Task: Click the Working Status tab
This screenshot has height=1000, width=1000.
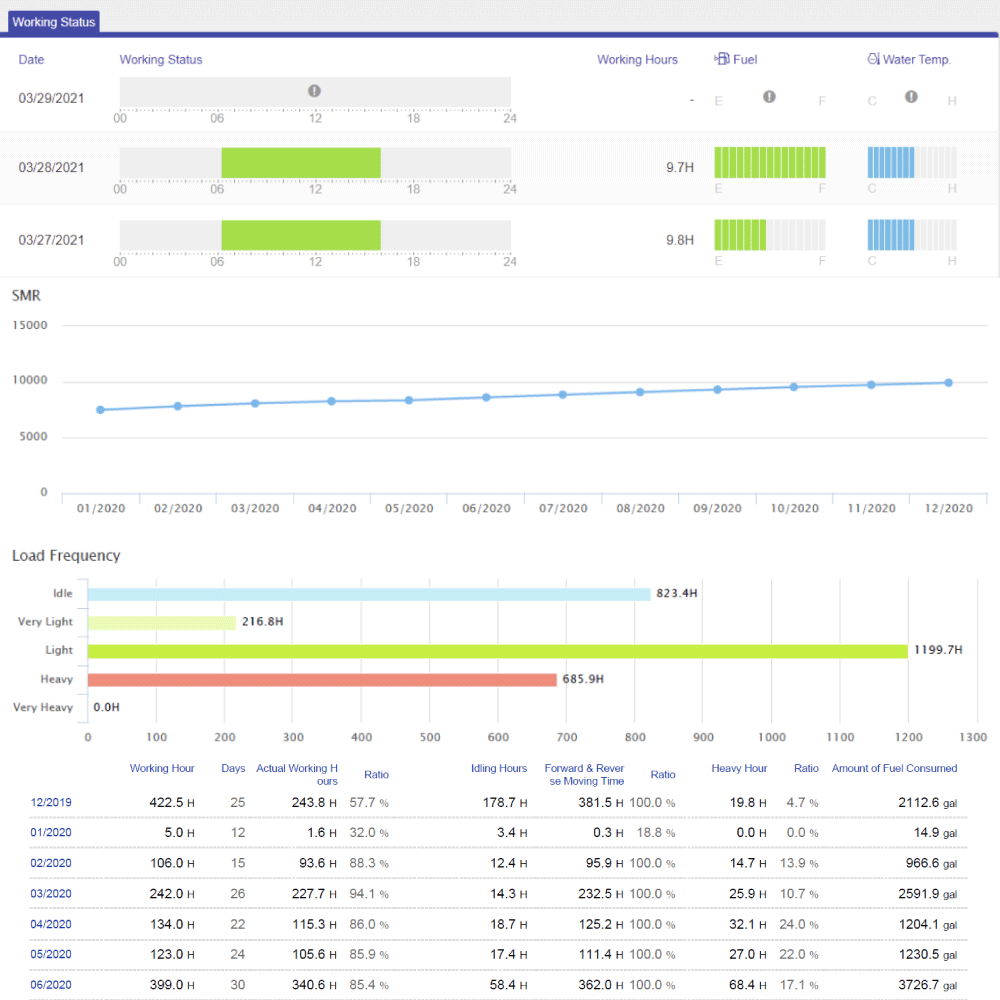Action: coord(54,22)
